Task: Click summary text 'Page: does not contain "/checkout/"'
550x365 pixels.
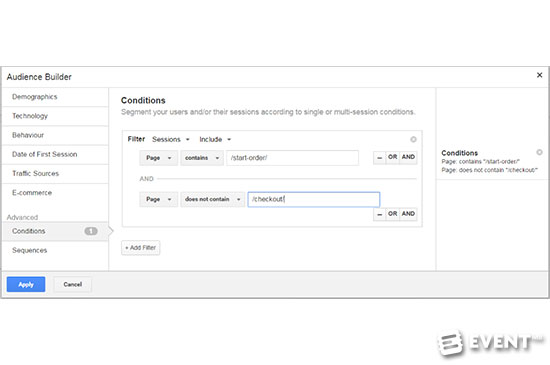Action: (489, 170)
